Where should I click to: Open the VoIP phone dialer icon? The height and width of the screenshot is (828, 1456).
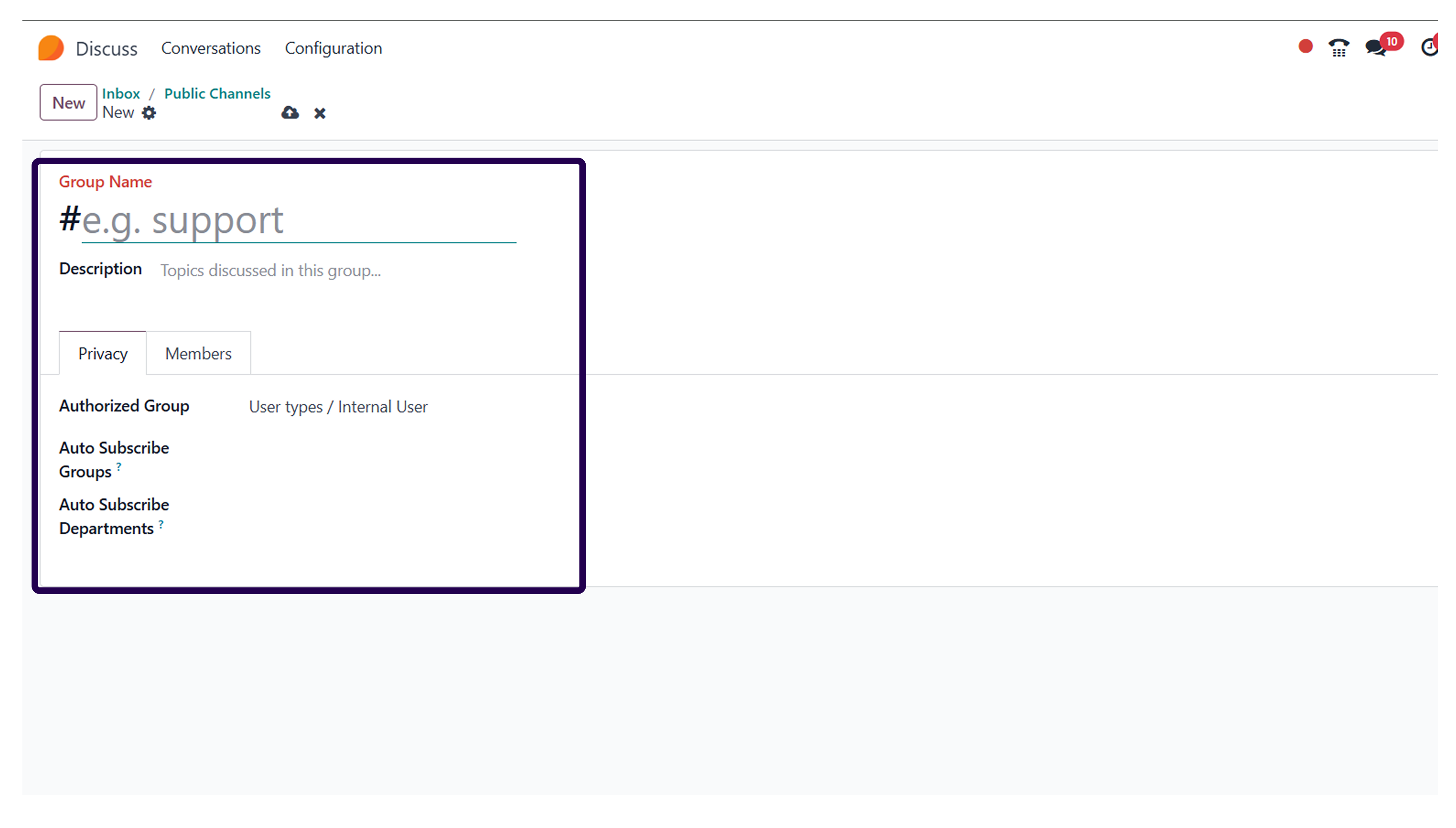1339,48
